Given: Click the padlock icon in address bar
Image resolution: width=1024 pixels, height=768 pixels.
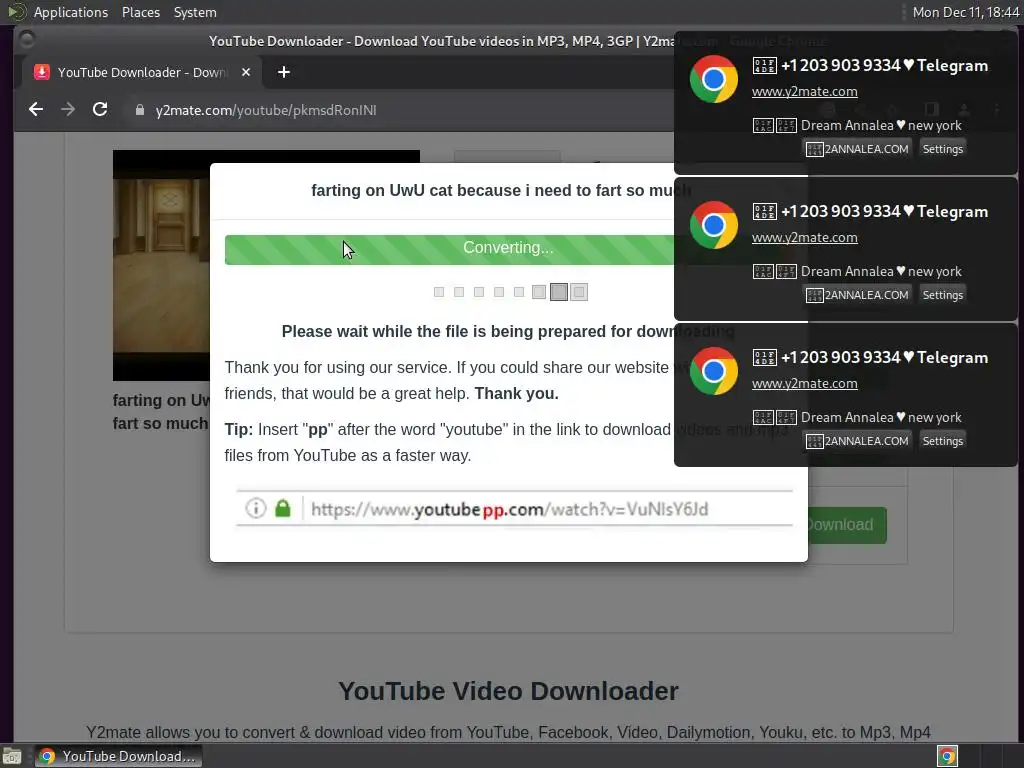Looking at the screenshot, I should coord(139,110).
